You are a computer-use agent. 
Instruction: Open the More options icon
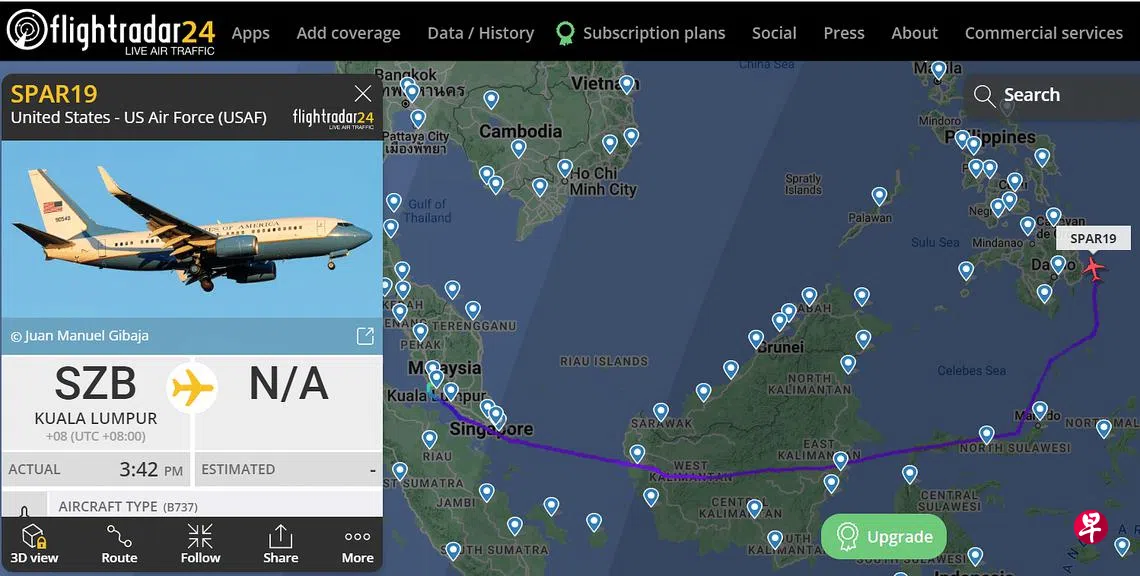pos(357,542)
